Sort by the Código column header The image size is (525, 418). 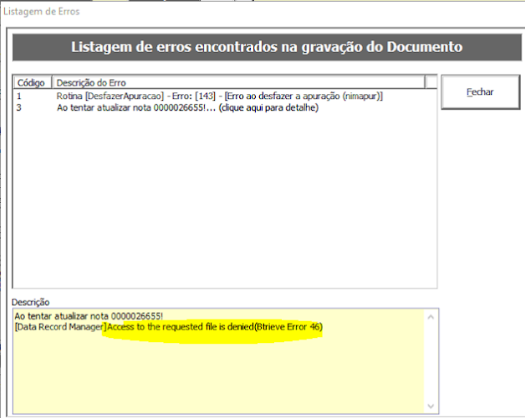pos(32,82)
